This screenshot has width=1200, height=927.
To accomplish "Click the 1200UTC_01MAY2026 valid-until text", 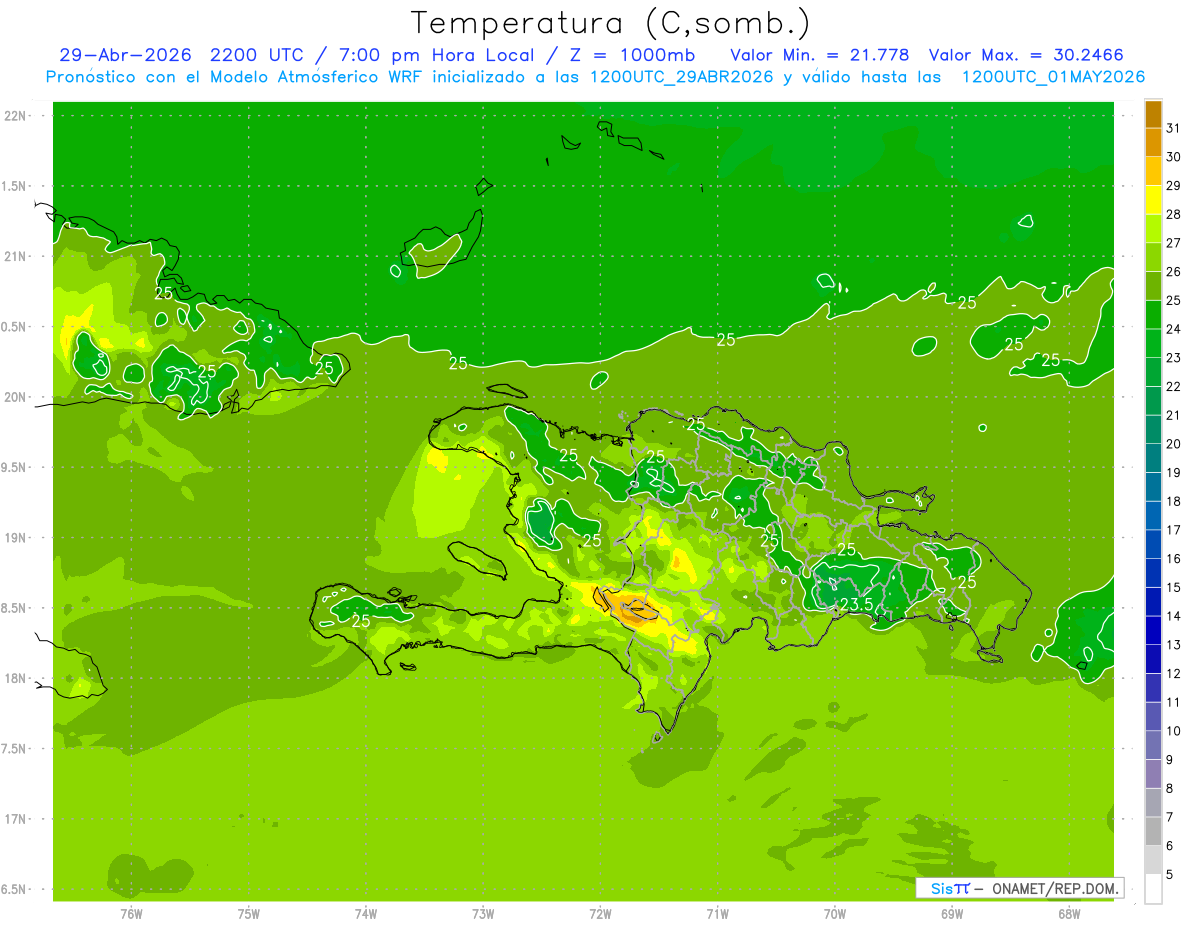I will click(x=1053, y=77).
